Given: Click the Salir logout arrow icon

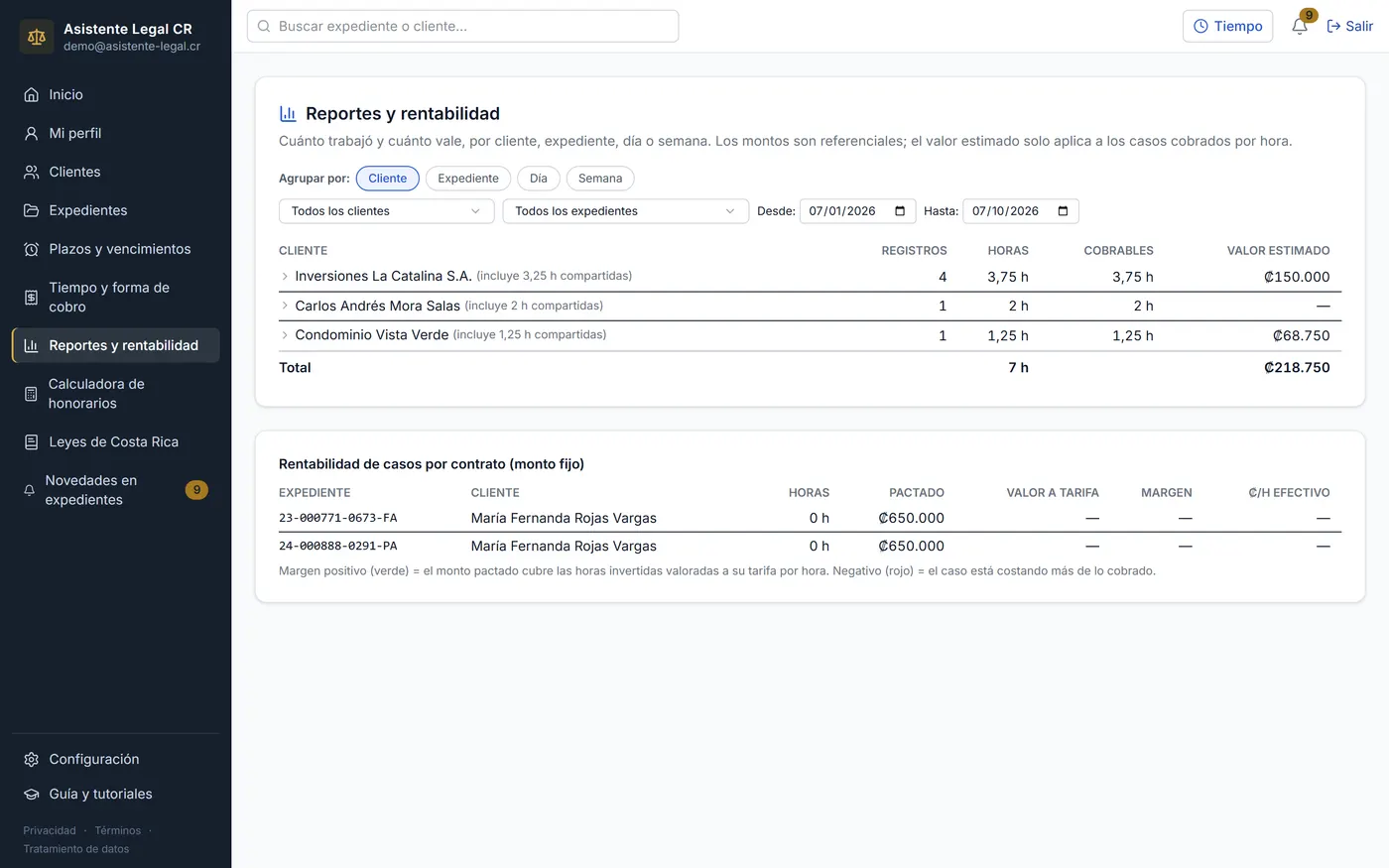Looking at the screenshot, I should 1333,27.
